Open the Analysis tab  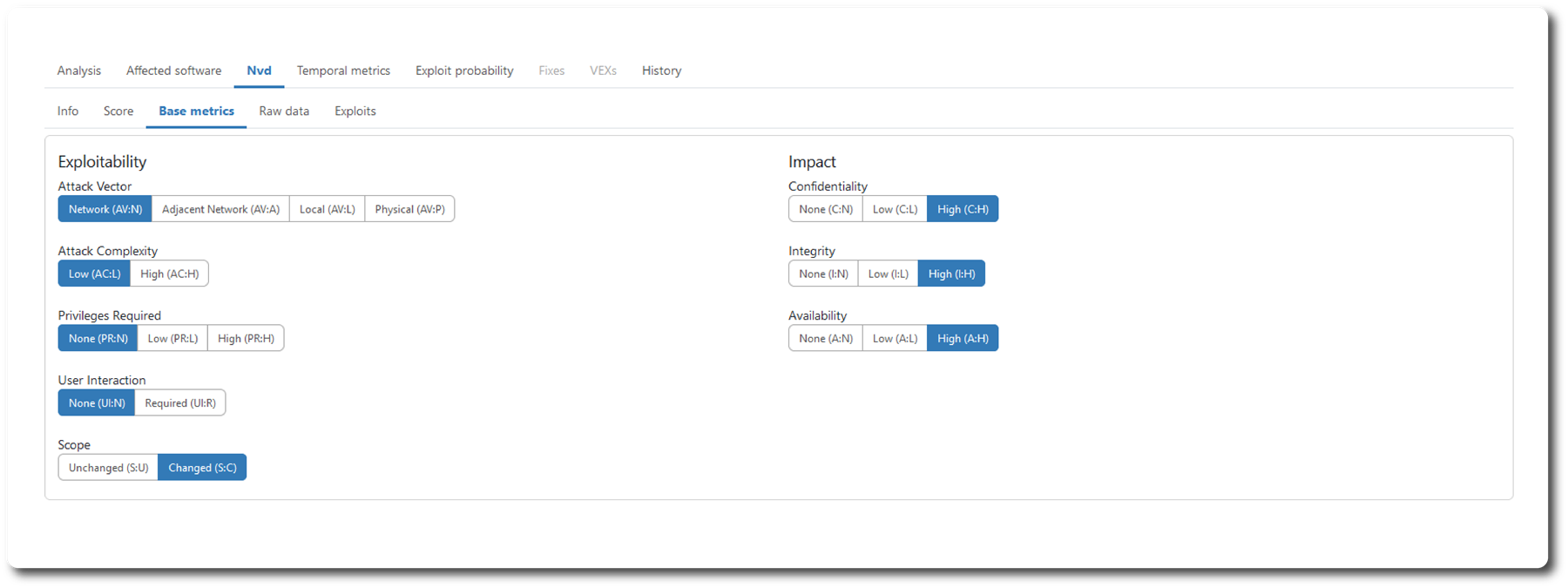pyautogui.click(x=78, y=71)
